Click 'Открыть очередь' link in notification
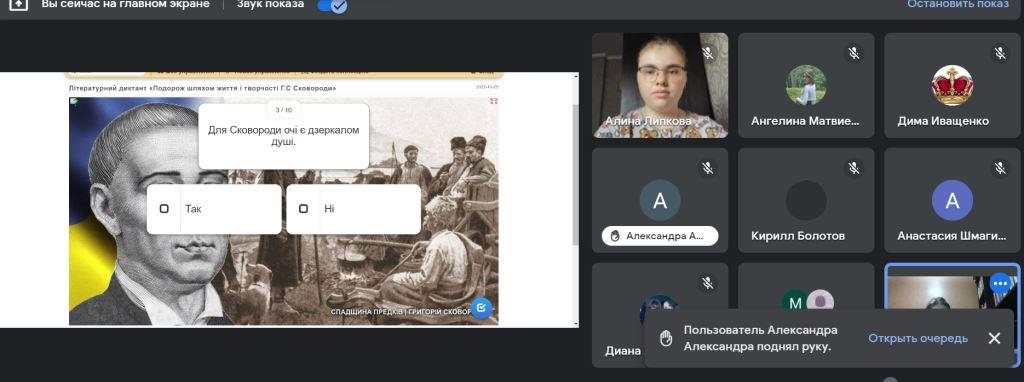 click(x=918, y=338)
